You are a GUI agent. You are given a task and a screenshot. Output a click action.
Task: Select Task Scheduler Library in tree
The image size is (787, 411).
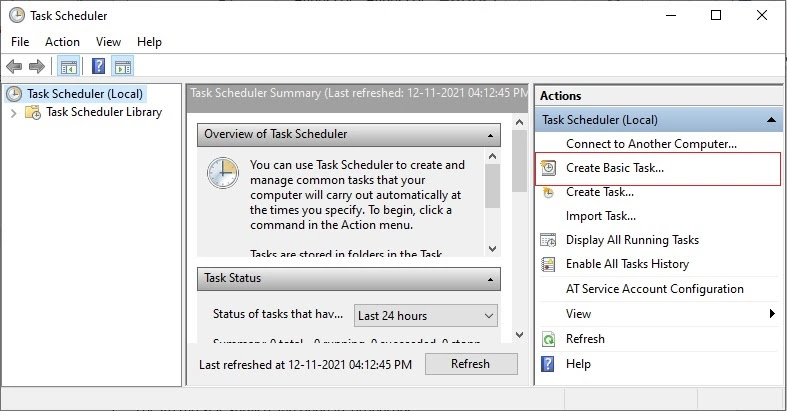[104, 112]
